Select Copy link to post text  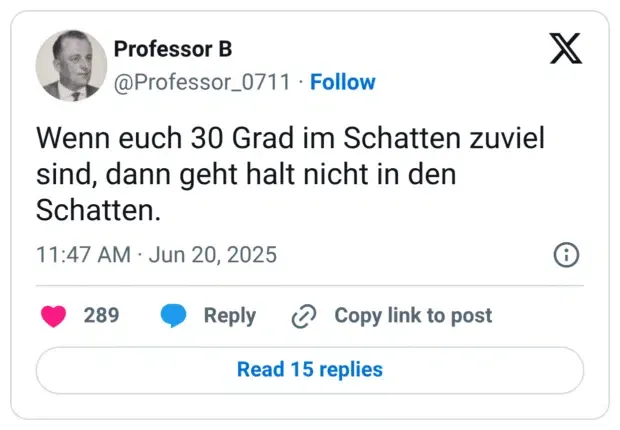pos(413,316)
